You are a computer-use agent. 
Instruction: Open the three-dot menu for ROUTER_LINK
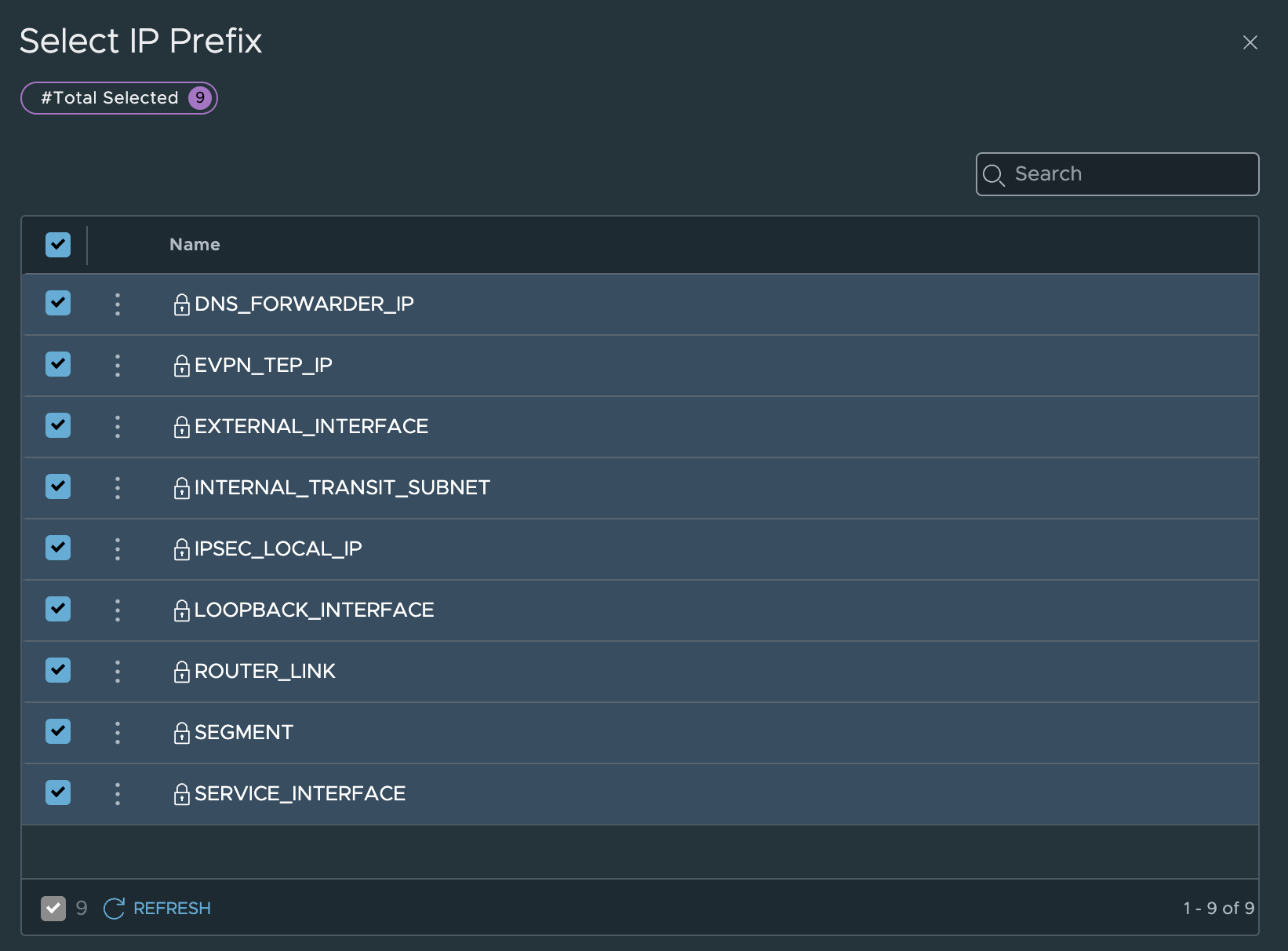coord(118,672)
